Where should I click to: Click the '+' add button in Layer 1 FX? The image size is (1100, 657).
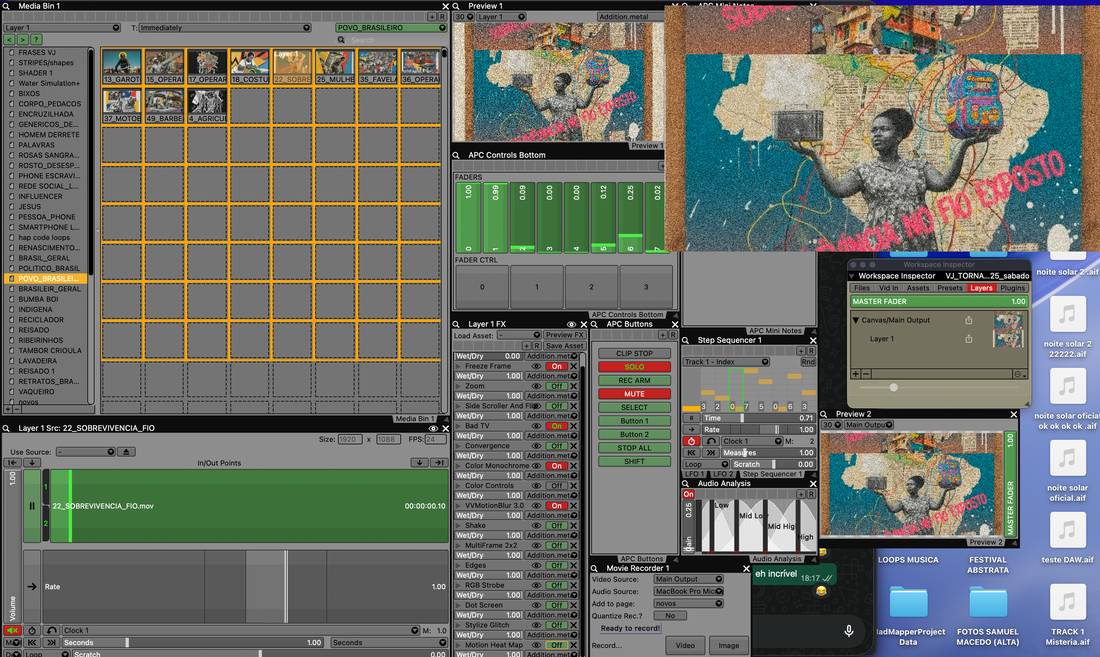pyautogui.click(x=526, y=346)
